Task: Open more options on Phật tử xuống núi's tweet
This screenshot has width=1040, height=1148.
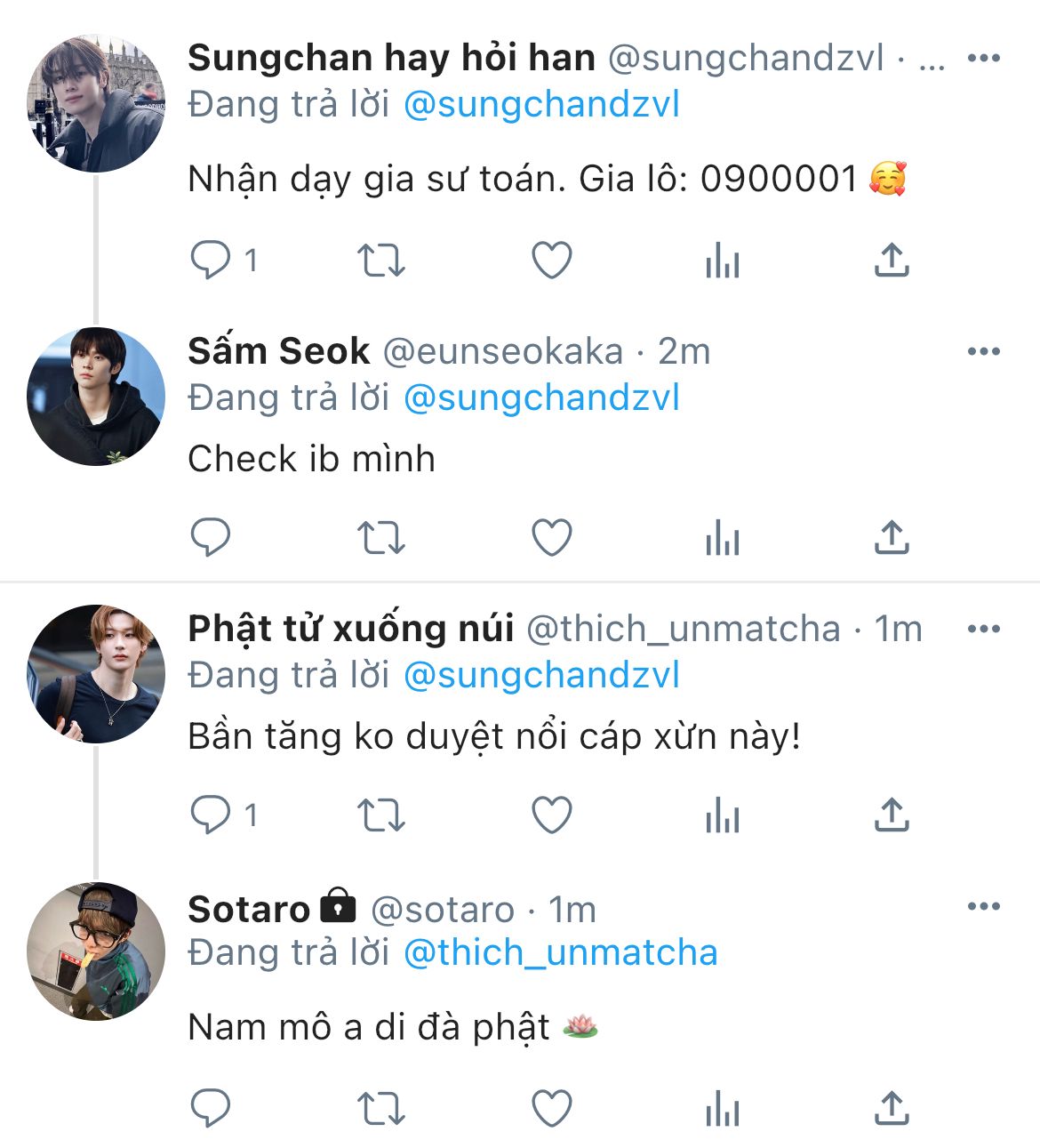Action: tap(983, 630)
